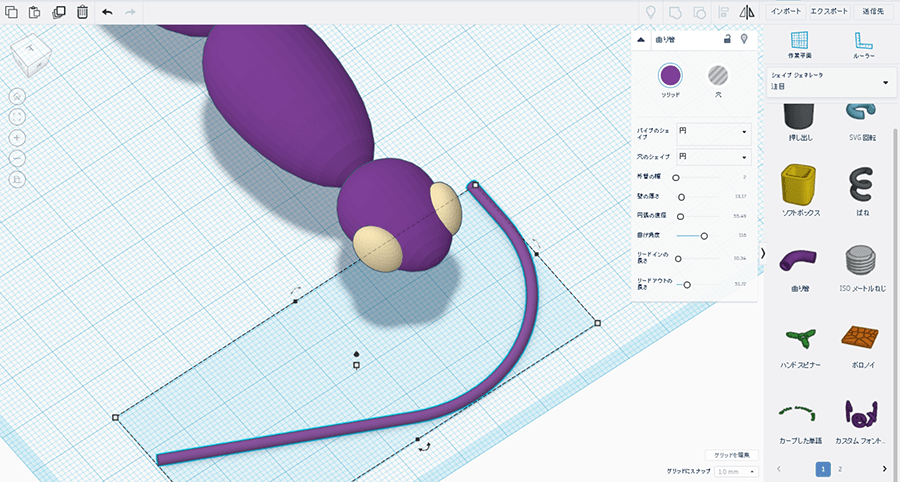Click the 曲げ角度 value field
Image resolution: width=900 pixels, height=482 pixels.
pos(742,236)
